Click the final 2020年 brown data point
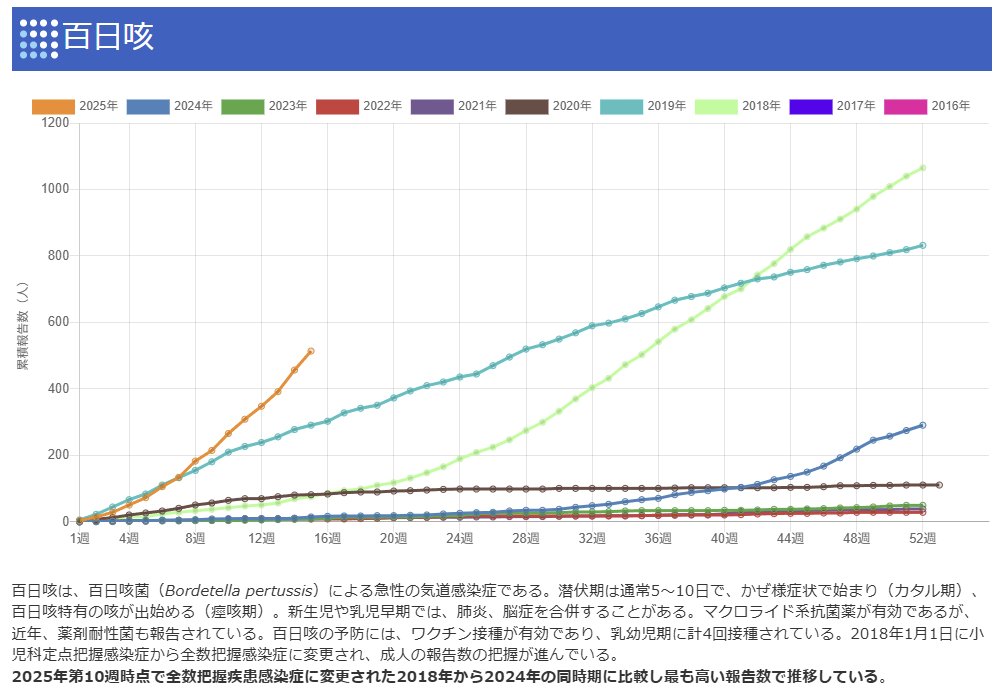Viewport: 1003px width, 700px height. pyautogui.click(x=939, y=485)
